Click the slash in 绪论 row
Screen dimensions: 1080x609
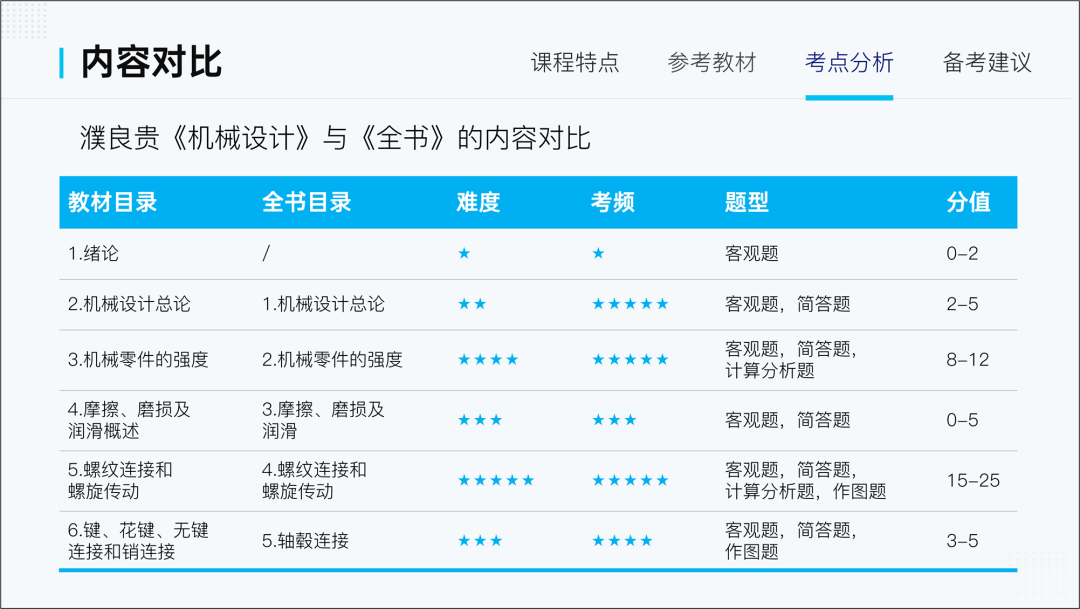266,254
